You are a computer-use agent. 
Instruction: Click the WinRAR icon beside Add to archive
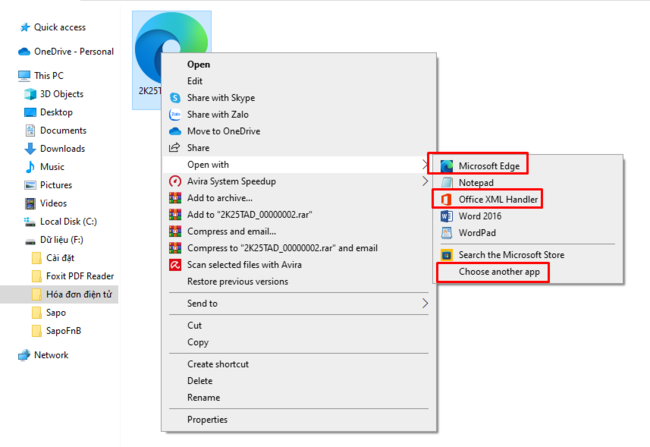pos(175,198)
